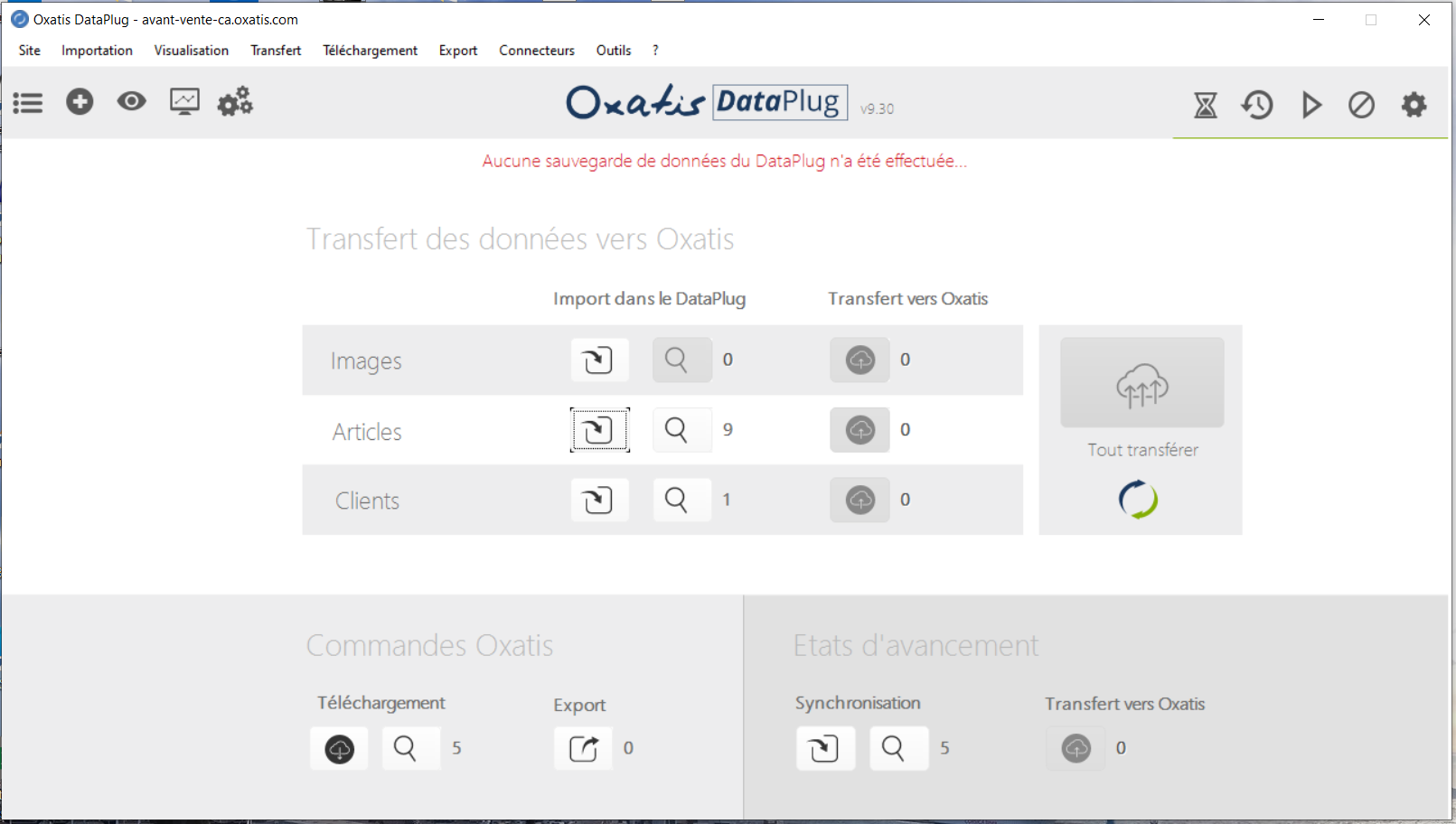Click the forbidden circle stop icon
The width and height of the screenshot is (1456, 824).
pyautogui.click(x=1362, y=106)
